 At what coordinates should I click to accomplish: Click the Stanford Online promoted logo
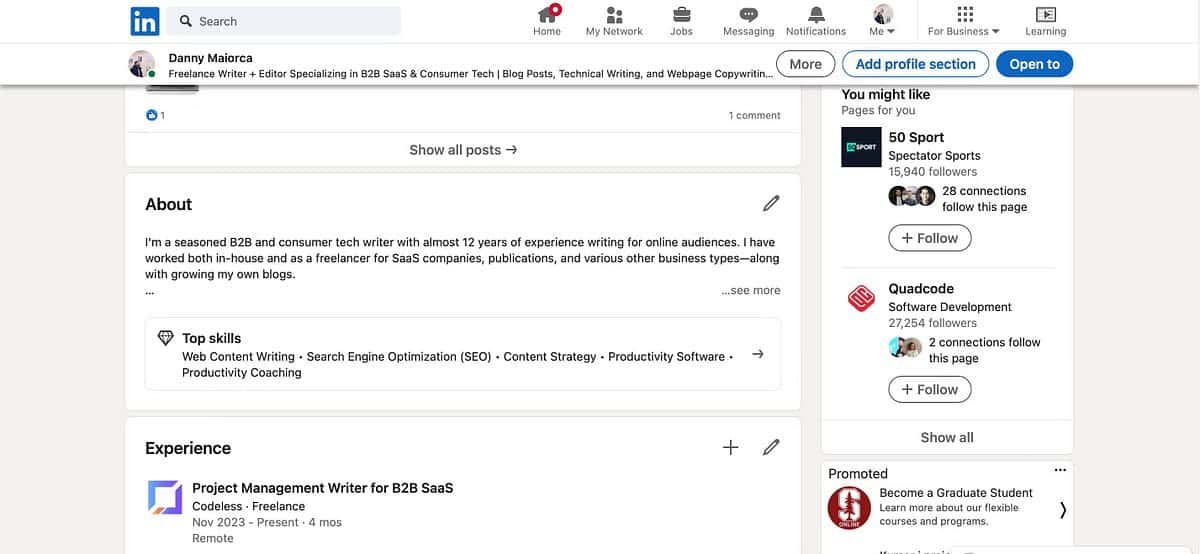pyautogui.click(x=849, y=508)
